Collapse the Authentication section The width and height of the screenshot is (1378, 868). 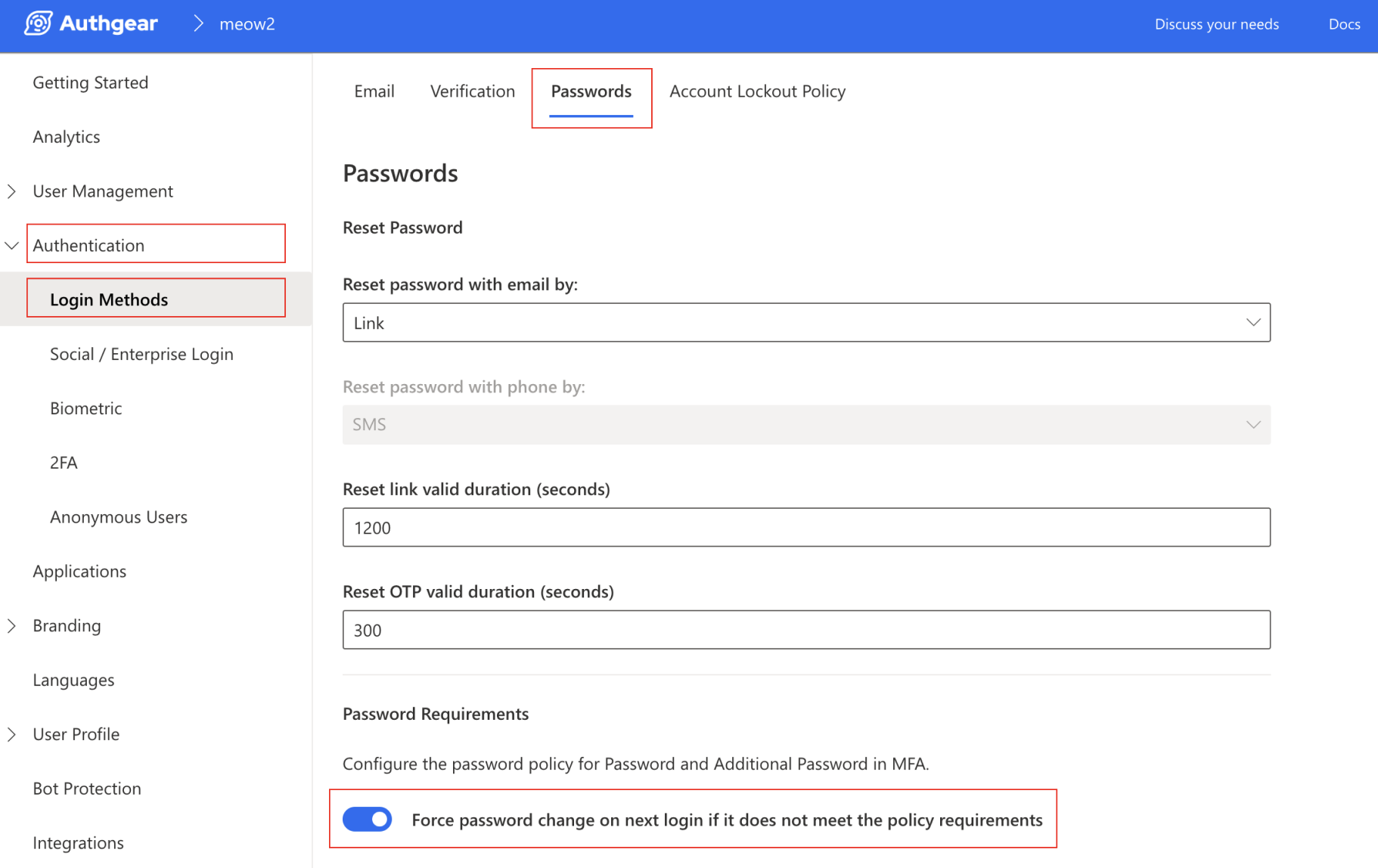point(12,246)
